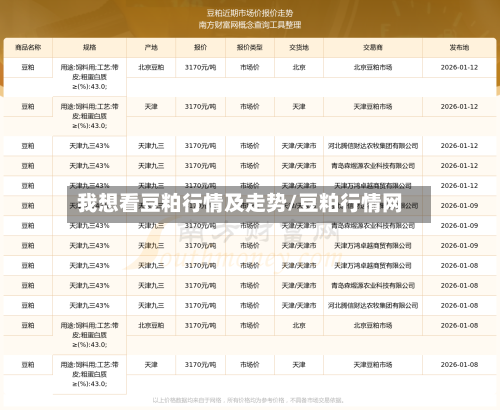Screen dimensions: 500x410
Task: Click the footer disclaimer starting 以上价格数据
Action: pos(249,400)
